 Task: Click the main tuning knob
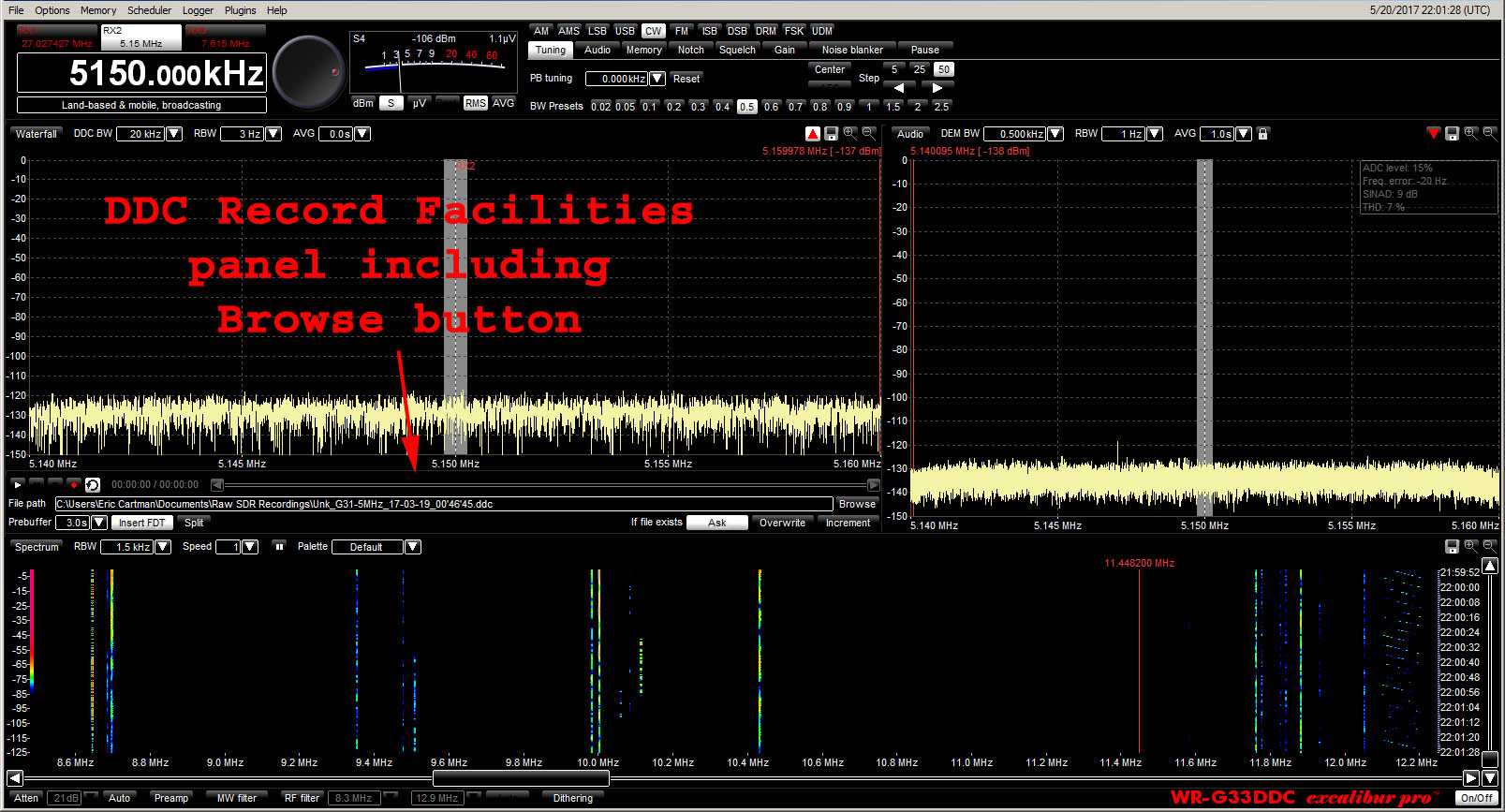tap(308, 73)
